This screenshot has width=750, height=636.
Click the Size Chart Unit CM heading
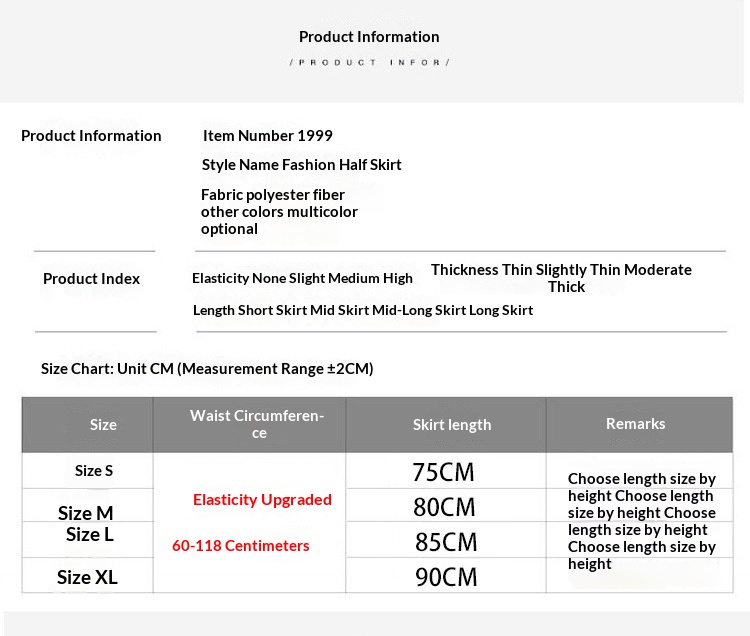click(x=207, y=369)
